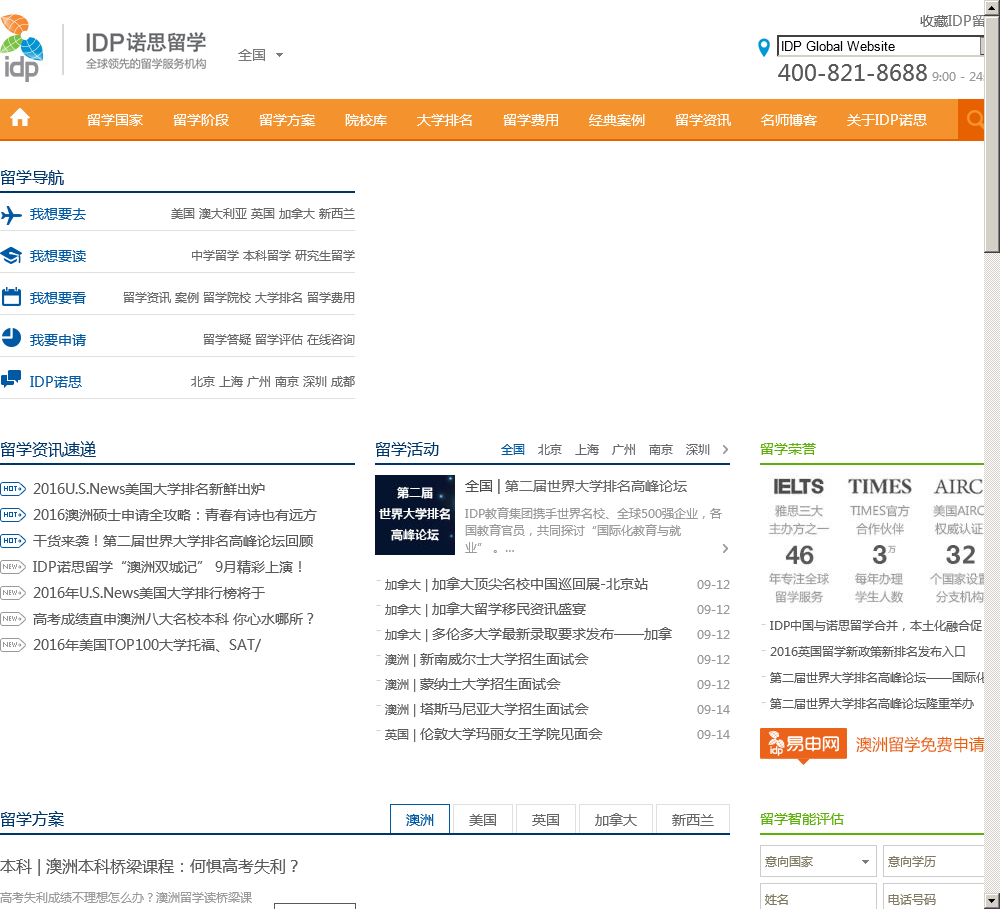Select the 北京 activity tab

tap(550, 450)
